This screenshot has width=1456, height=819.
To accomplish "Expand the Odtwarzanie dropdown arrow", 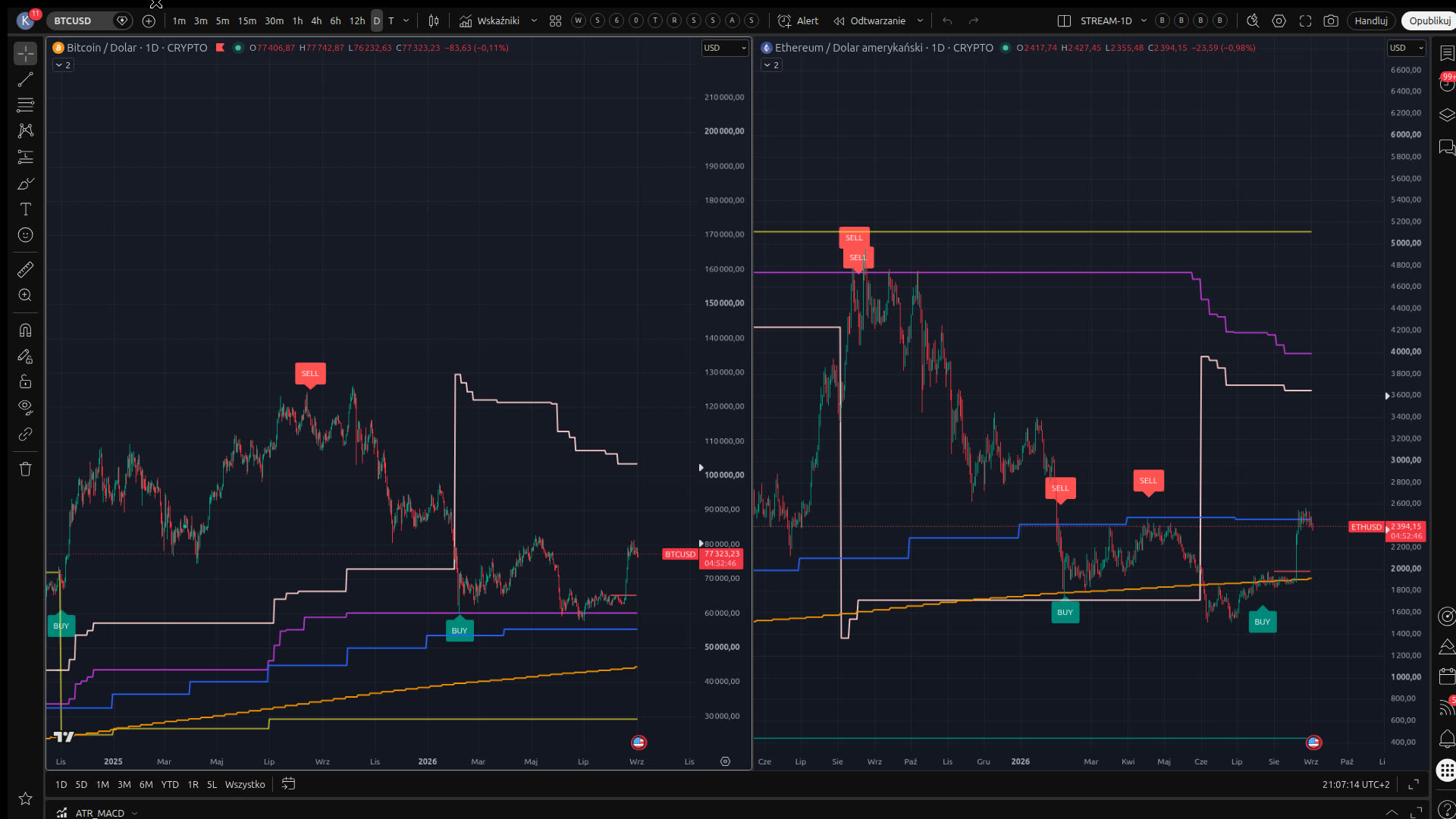I will point(920,20).
